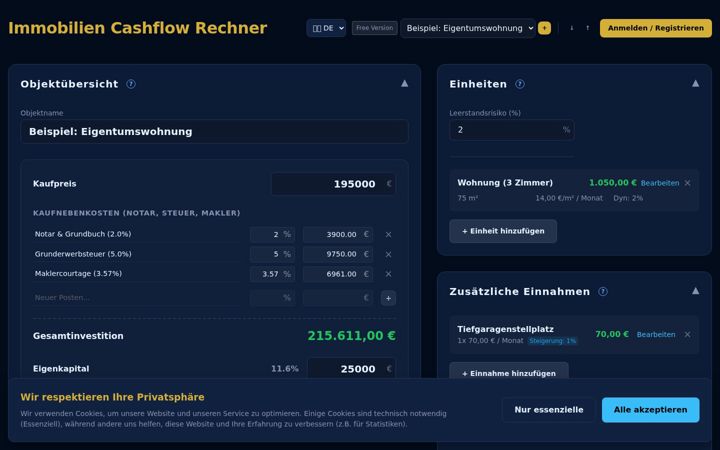Delete the Wohnung (3 Zimmer) unit

pyautogui.click(x=687, y=183)
